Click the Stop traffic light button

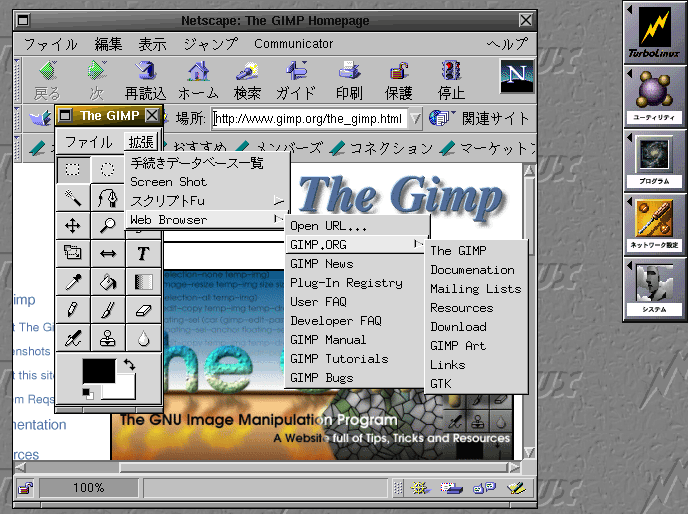point(451,81)
